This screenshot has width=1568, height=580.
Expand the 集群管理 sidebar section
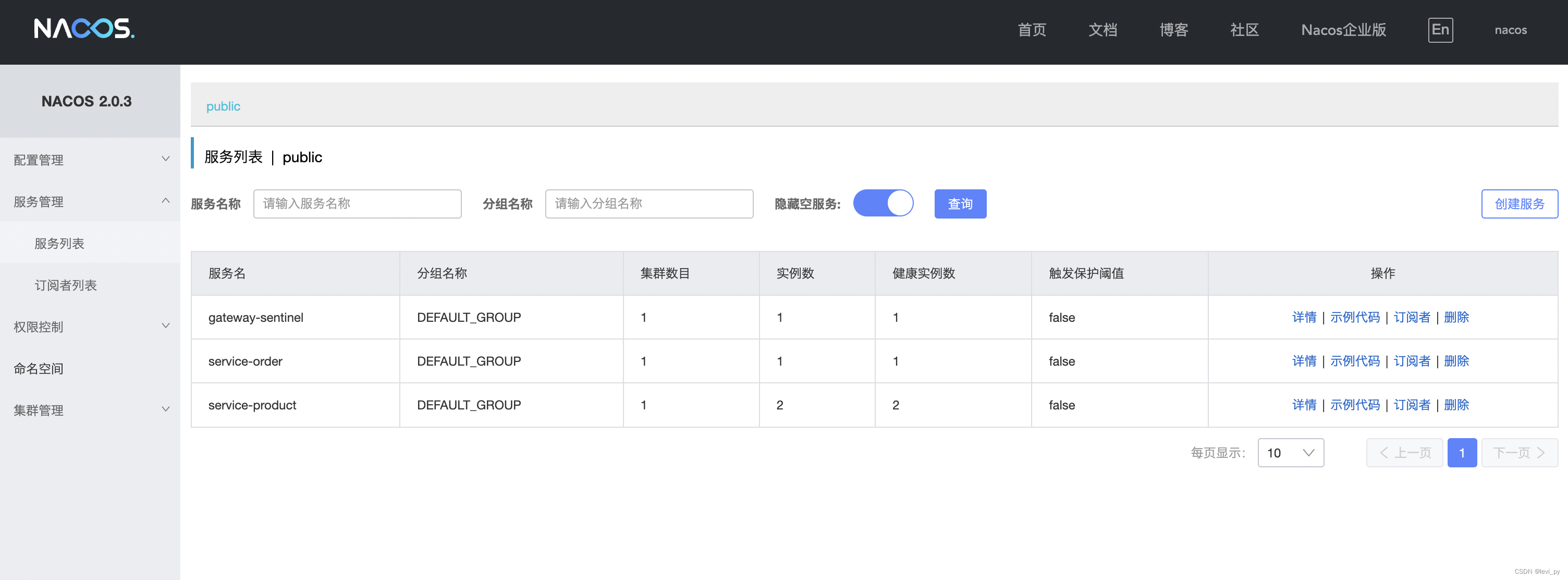(x=90, y=410)
